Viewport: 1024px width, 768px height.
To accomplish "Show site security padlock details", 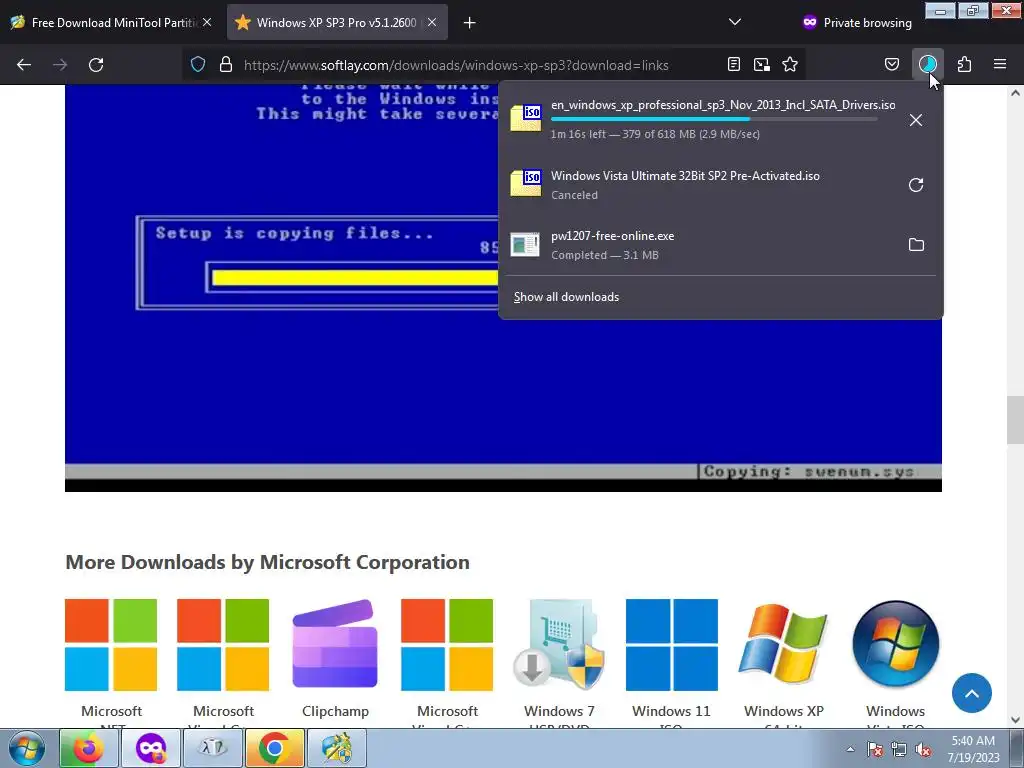I will pos(226,65).
